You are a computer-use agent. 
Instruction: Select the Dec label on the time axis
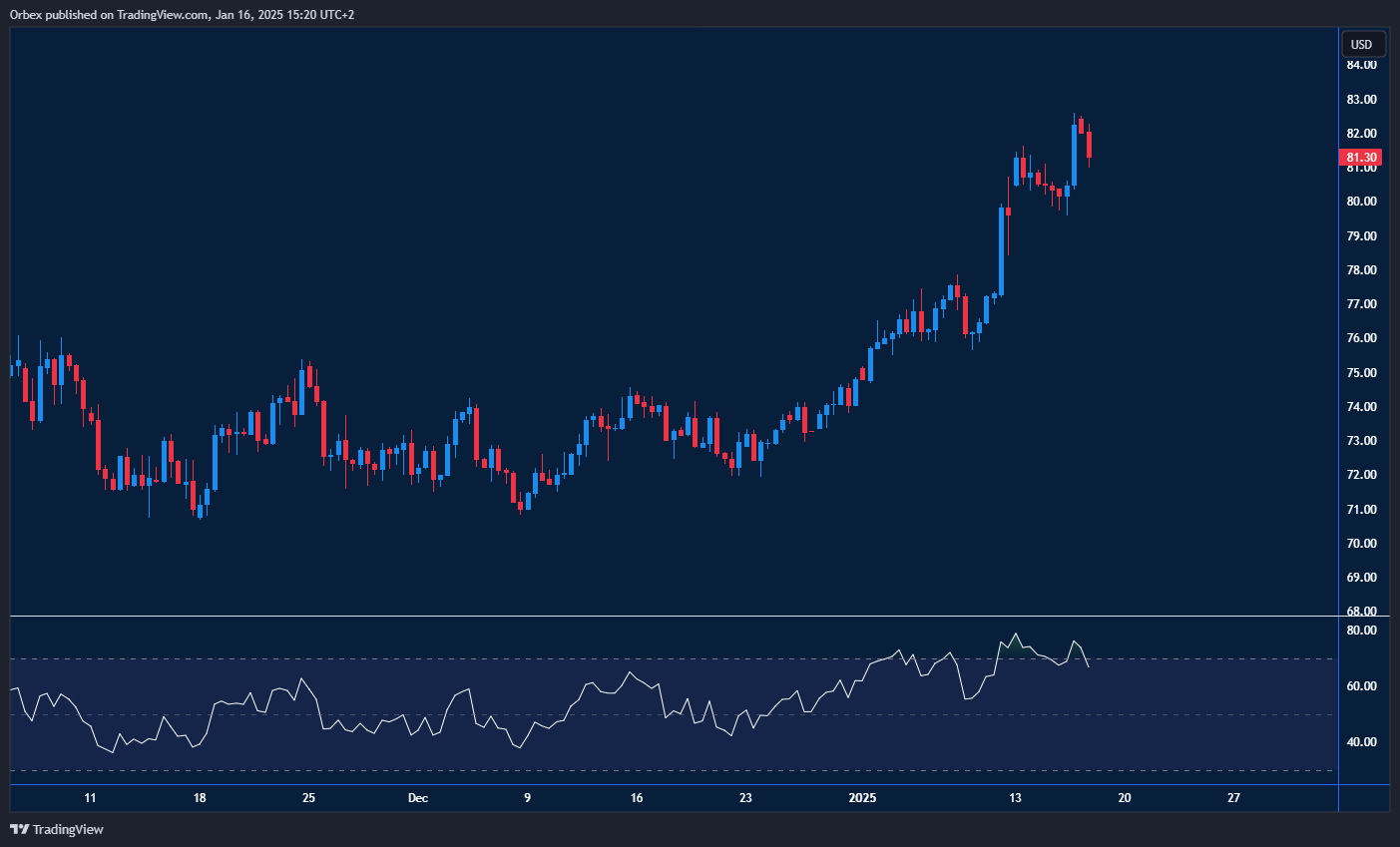click(x=418, y=798)
